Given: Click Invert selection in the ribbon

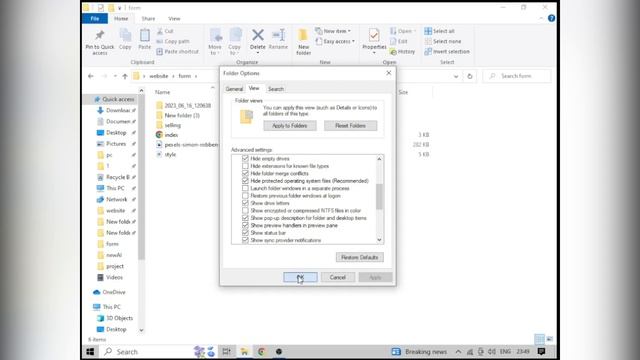Looking at the screenshot, I should click(447, 52).
